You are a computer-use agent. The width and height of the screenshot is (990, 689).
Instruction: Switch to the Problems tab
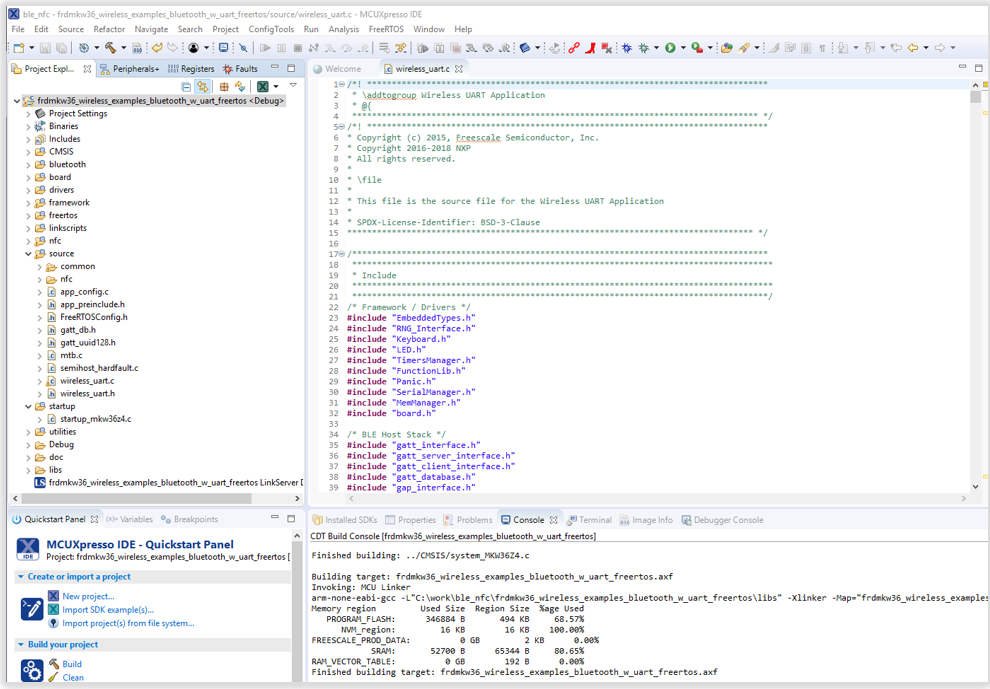[474, 520]
